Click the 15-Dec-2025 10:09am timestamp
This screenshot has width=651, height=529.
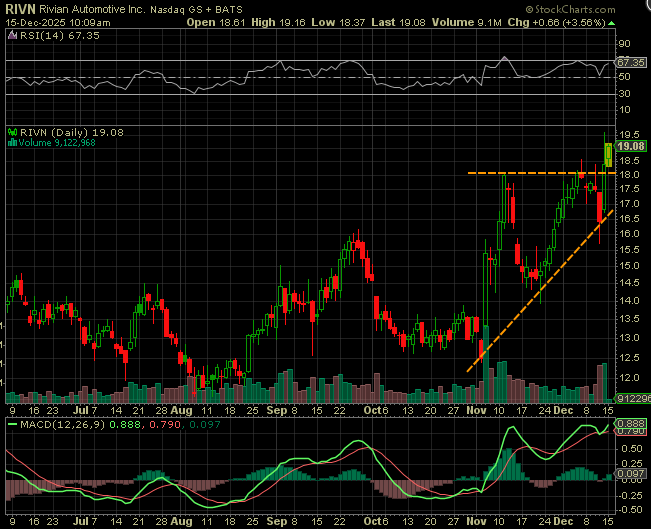point(58,23)
